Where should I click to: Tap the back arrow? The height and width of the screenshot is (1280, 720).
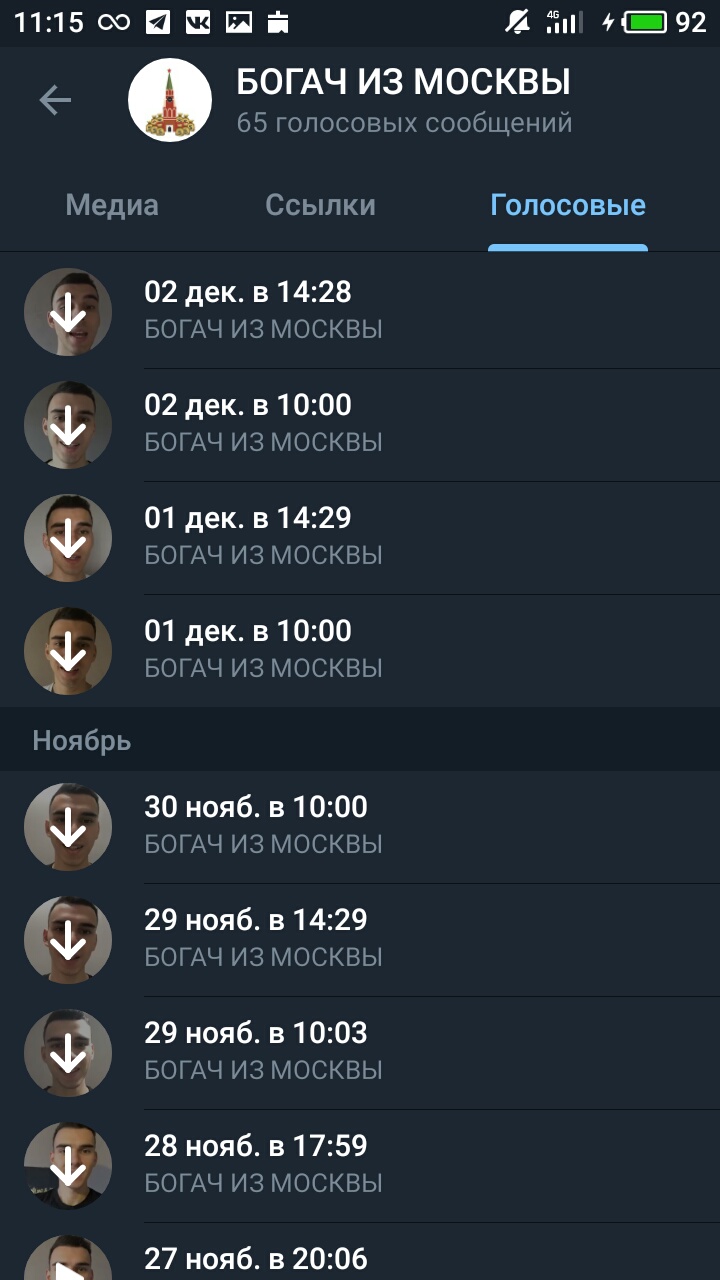(x=55, y=100)
